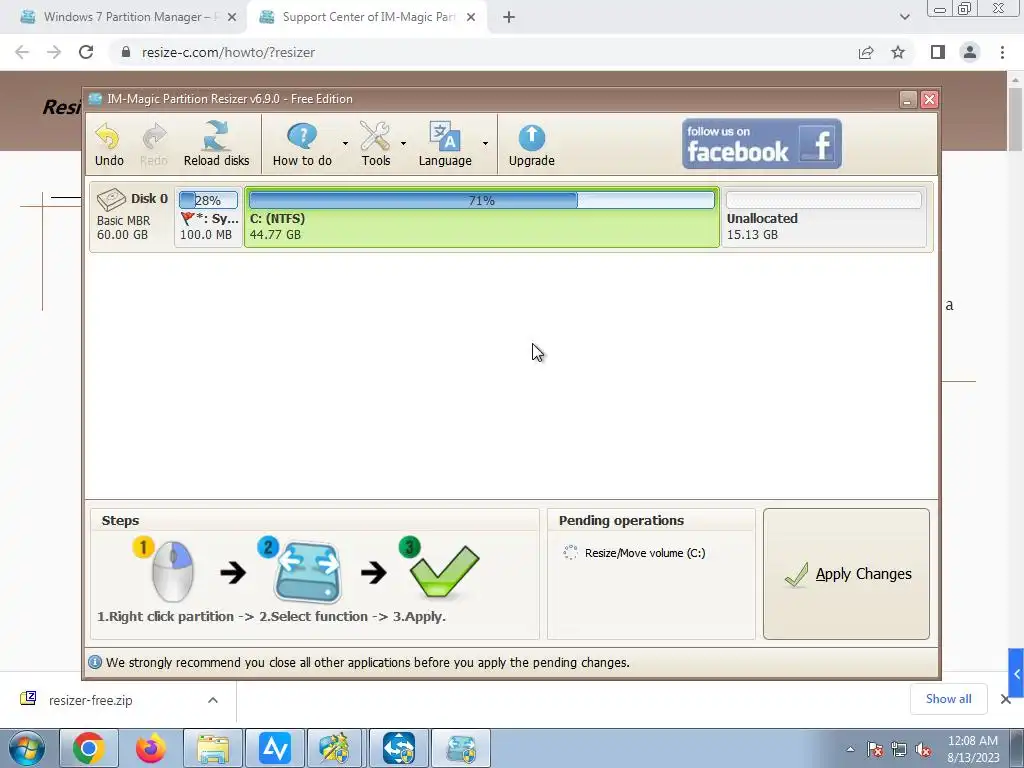Click the info icon in status bar

coord(95,662)
